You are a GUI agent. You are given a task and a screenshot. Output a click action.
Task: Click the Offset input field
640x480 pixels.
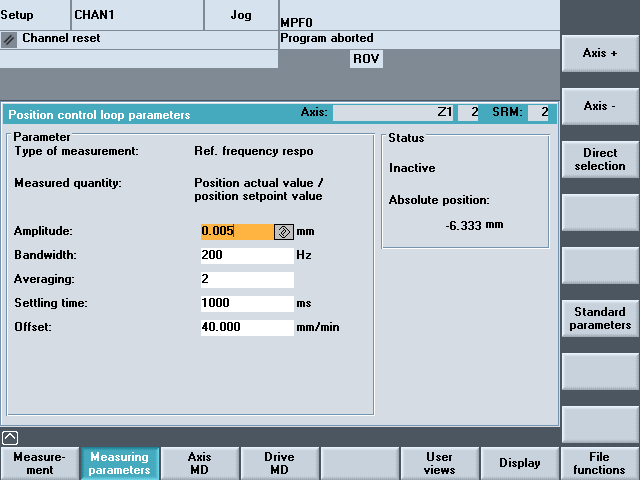tap(247, 328)
